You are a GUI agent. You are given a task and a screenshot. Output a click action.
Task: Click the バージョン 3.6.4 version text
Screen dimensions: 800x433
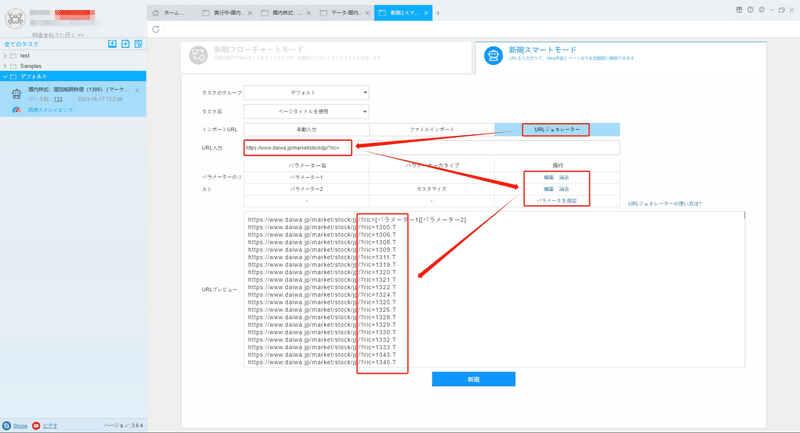(x=123, y=425)
